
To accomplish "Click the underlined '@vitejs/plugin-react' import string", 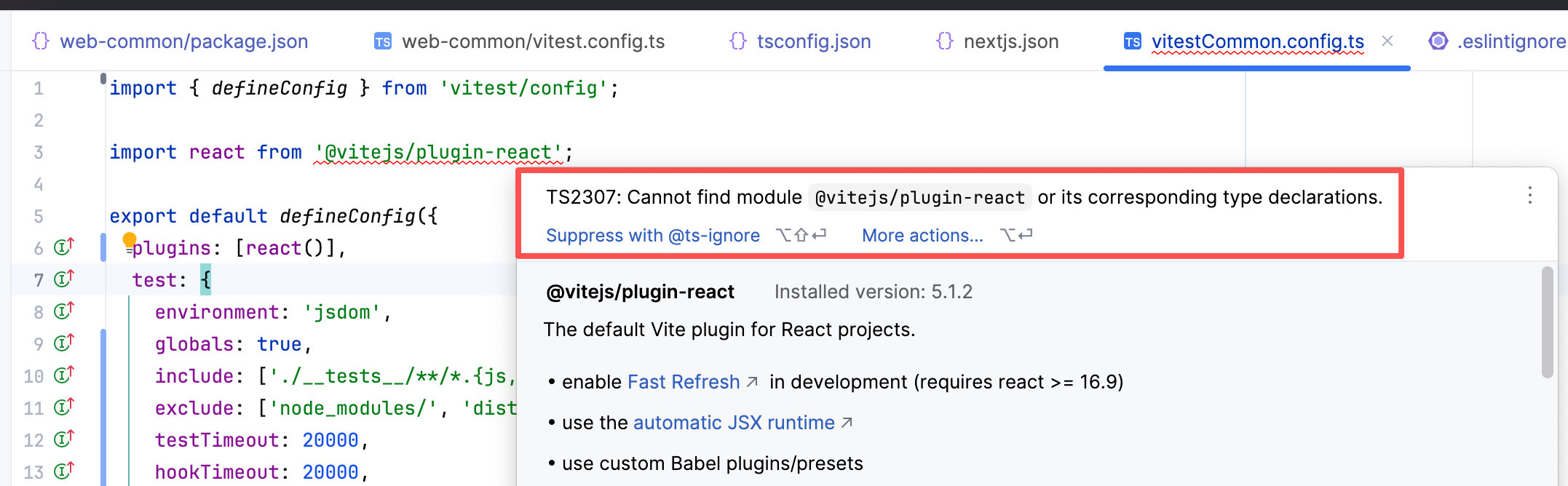I will pos(437,152).
